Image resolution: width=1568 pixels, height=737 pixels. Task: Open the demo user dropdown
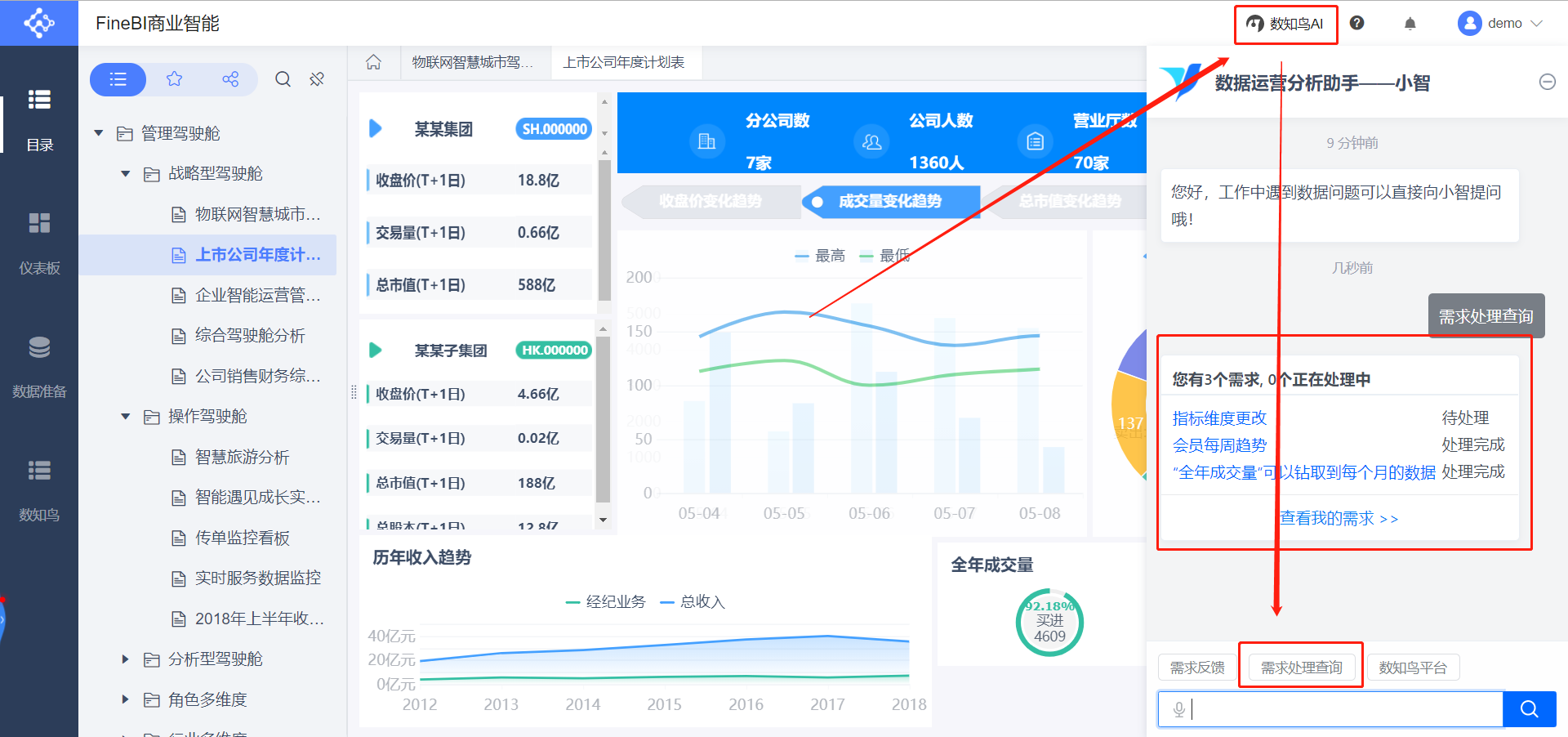click(1501, 24)
